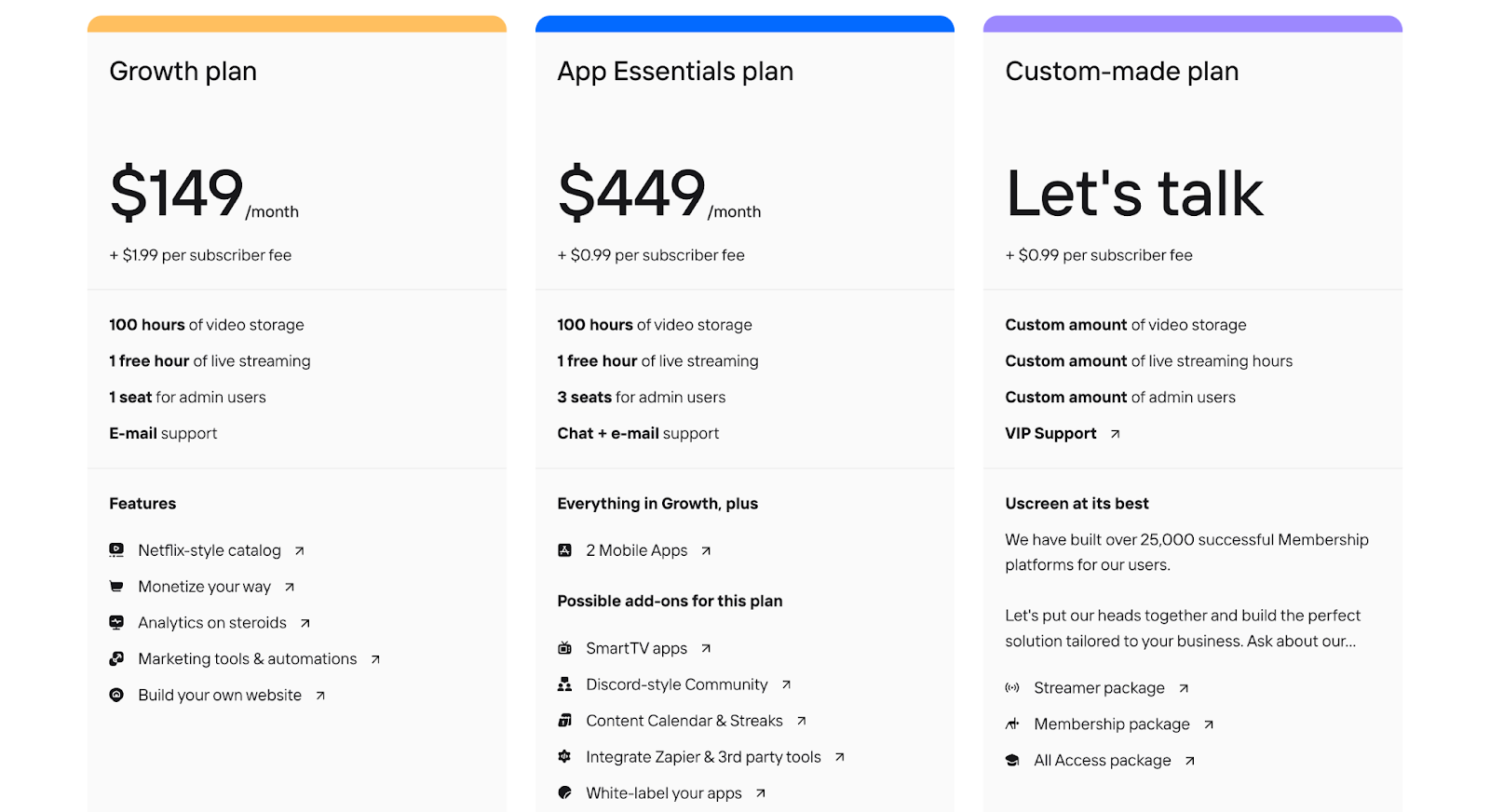Select the Netflix-style catalog play icon
The image size is (1490, 812).
[x=116, y=550]
